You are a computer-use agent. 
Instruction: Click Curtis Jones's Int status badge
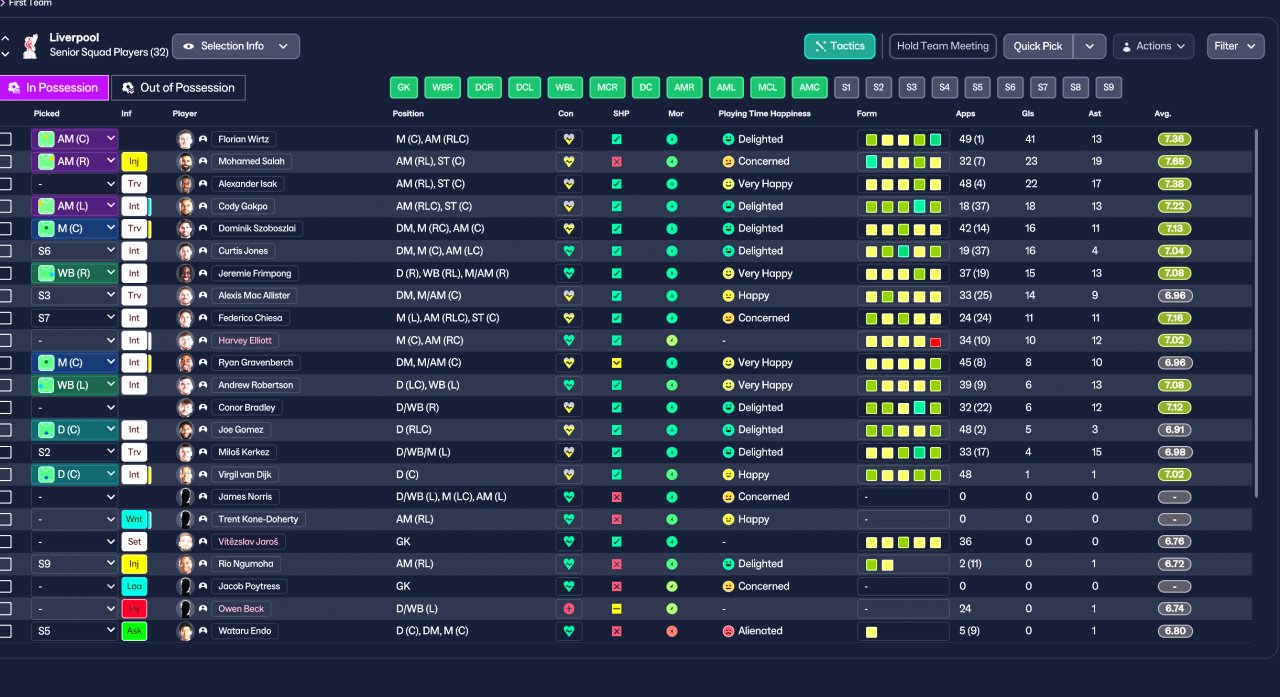134,251
